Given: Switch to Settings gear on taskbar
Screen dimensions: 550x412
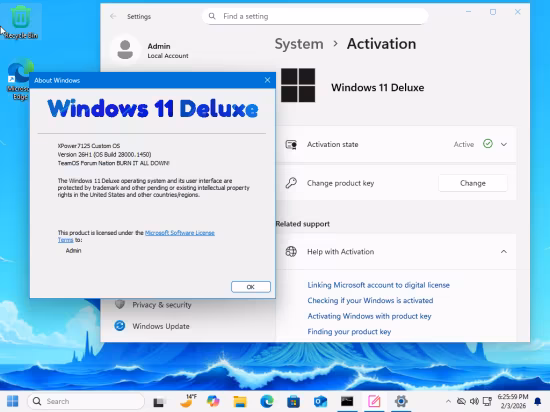Looking at the screenshot, I should (401, 401).
